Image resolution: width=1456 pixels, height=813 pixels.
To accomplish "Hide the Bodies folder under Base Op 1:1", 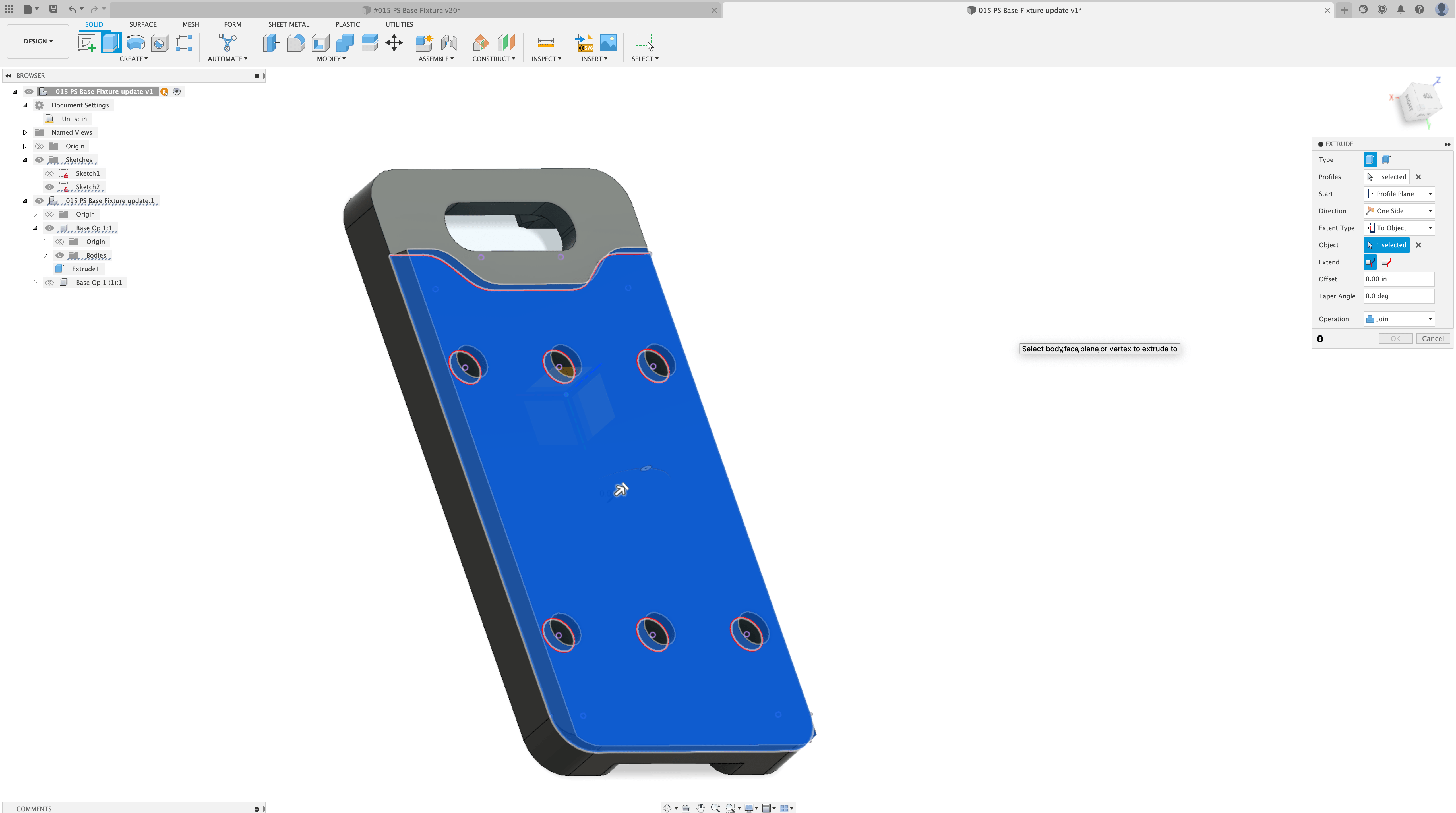I will pyautogui.click(x=59, y=255).
